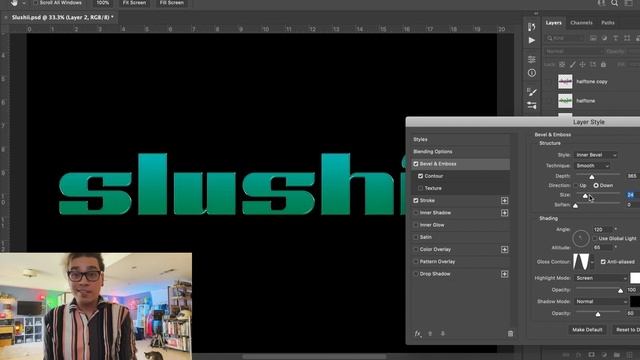This screenshot has height=360, width=640.
Task: Lock image pixels brush icon
Action: 573,64
